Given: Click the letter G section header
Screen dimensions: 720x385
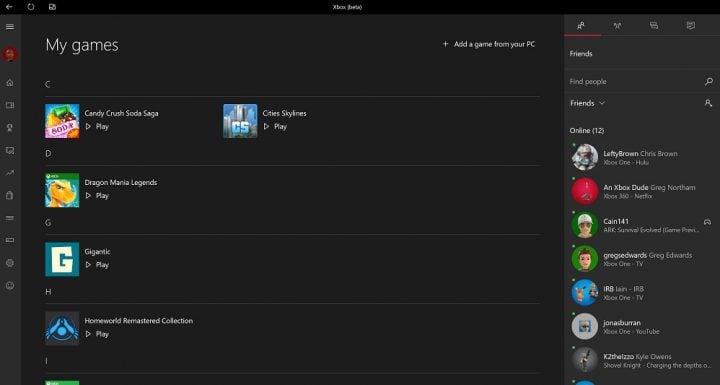Looking at the screenshot, I should pos(48,223).
